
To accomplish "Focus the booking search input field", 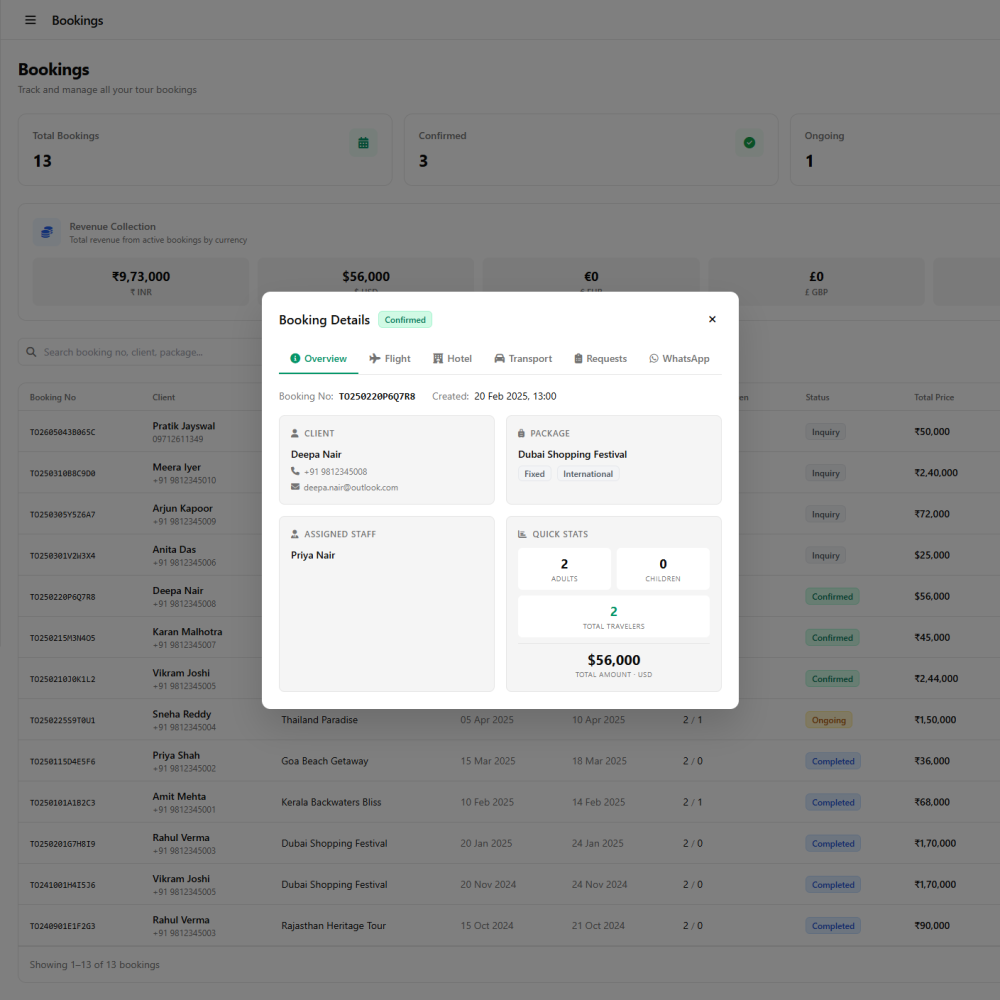I will point(140,352).
